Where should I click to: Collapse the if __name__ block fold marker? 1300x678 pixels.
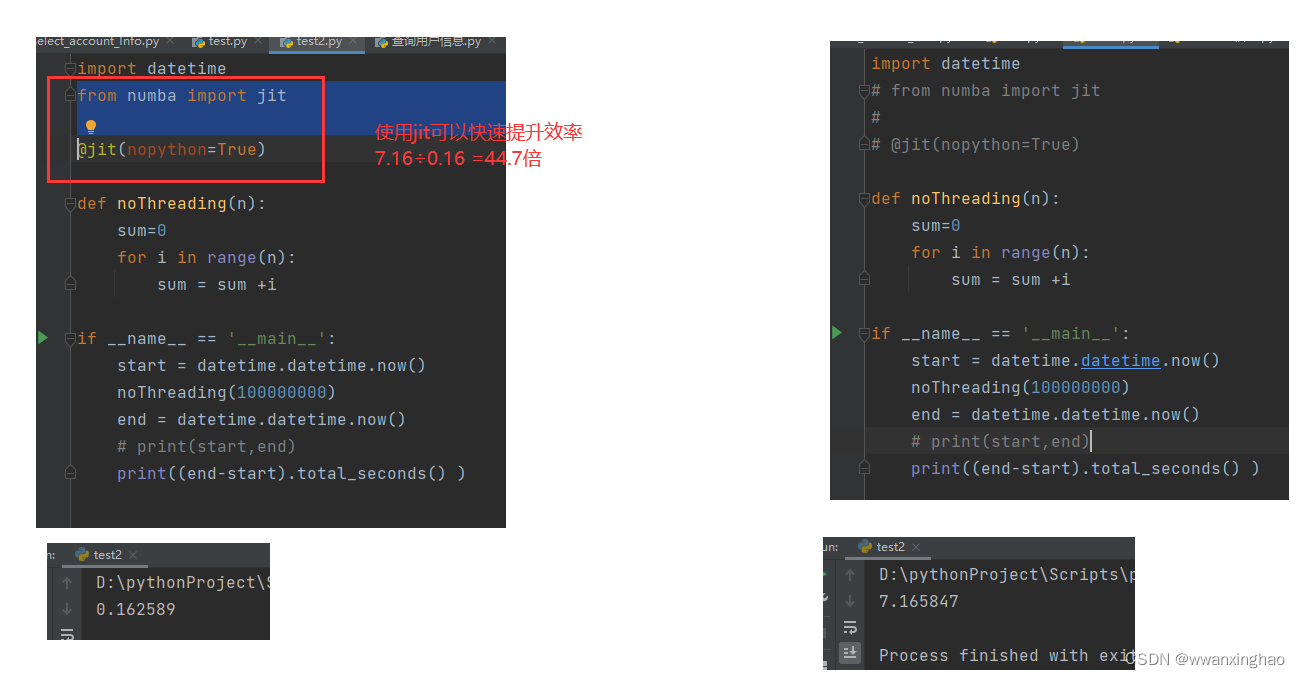click(x=70, y=338)
